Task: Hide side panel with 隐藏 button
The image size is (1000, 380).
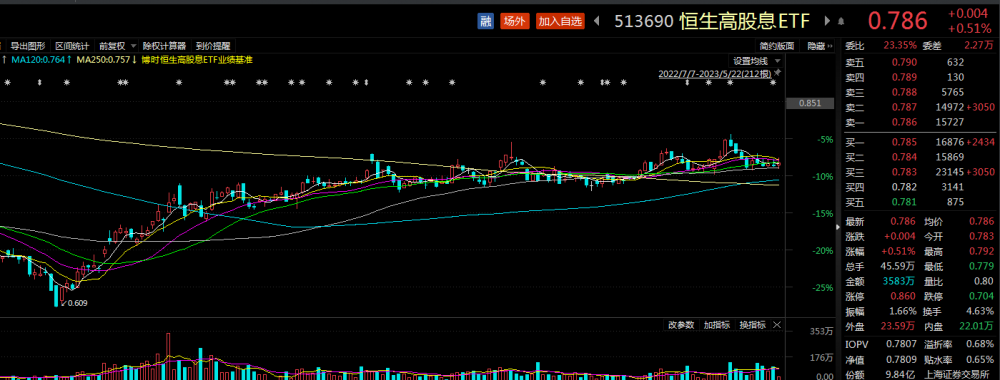Action: pyautogui.click(x=820, y=46)
